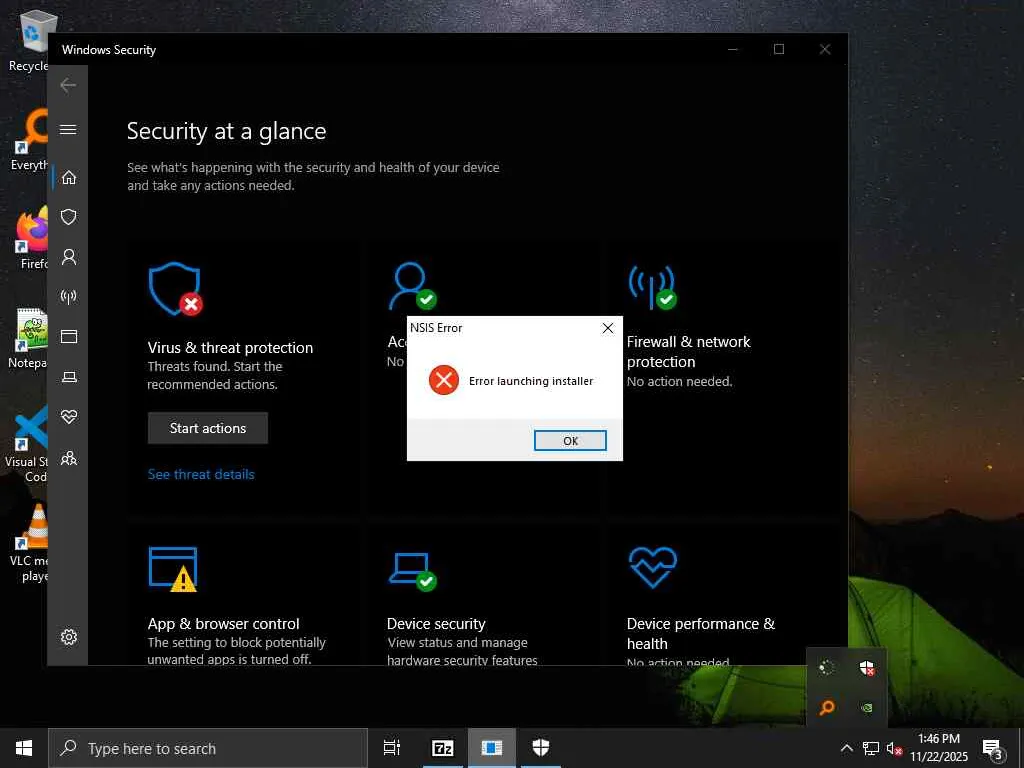Viewport: 1024px width, 768px height.
Task: Click the Threats found status text
Action: click(x=214, y=376)
